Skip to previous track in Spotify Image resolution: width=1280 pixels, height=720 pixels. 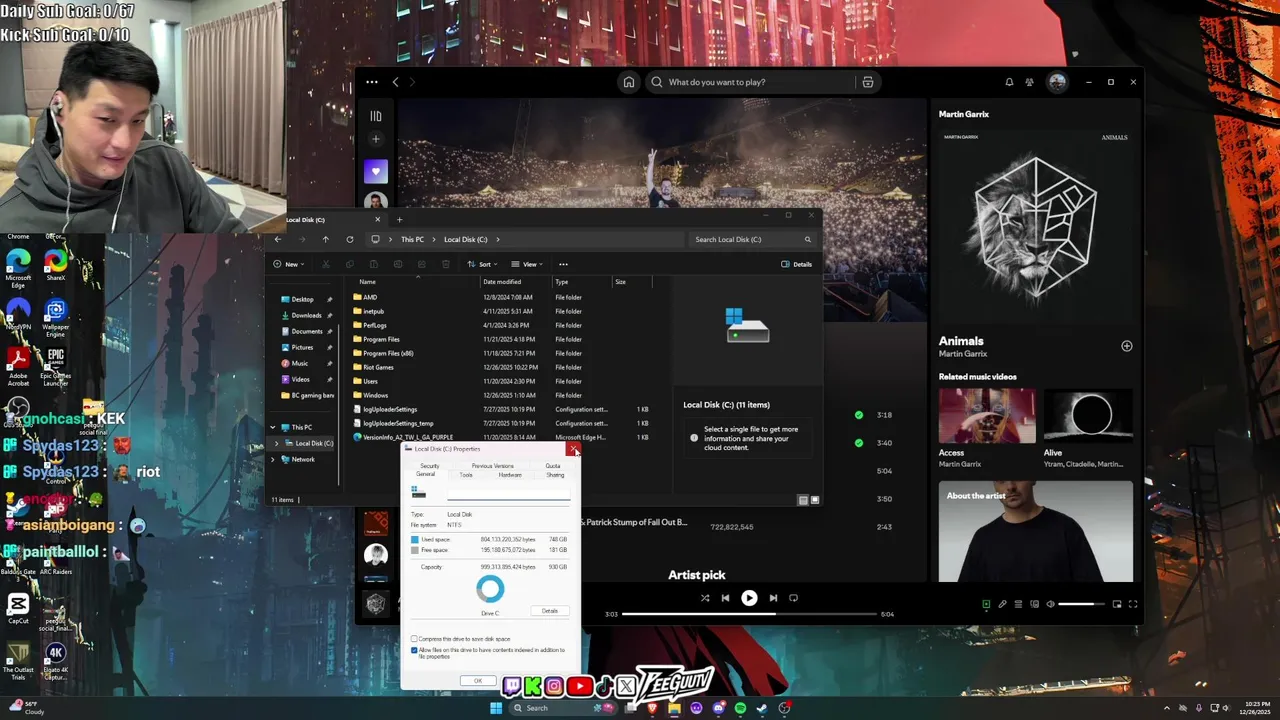tap(725, 598)
